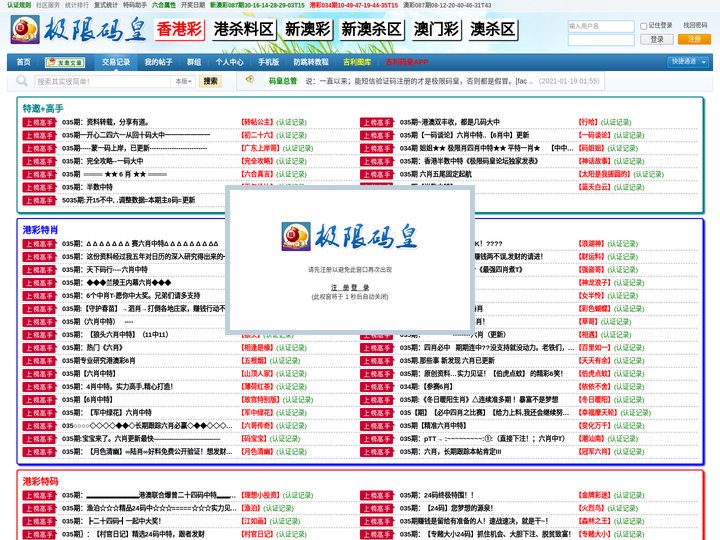Go to 我的帖子 in the nav bar
Screen dimensions: 720x540
click(x=158, y=62)
